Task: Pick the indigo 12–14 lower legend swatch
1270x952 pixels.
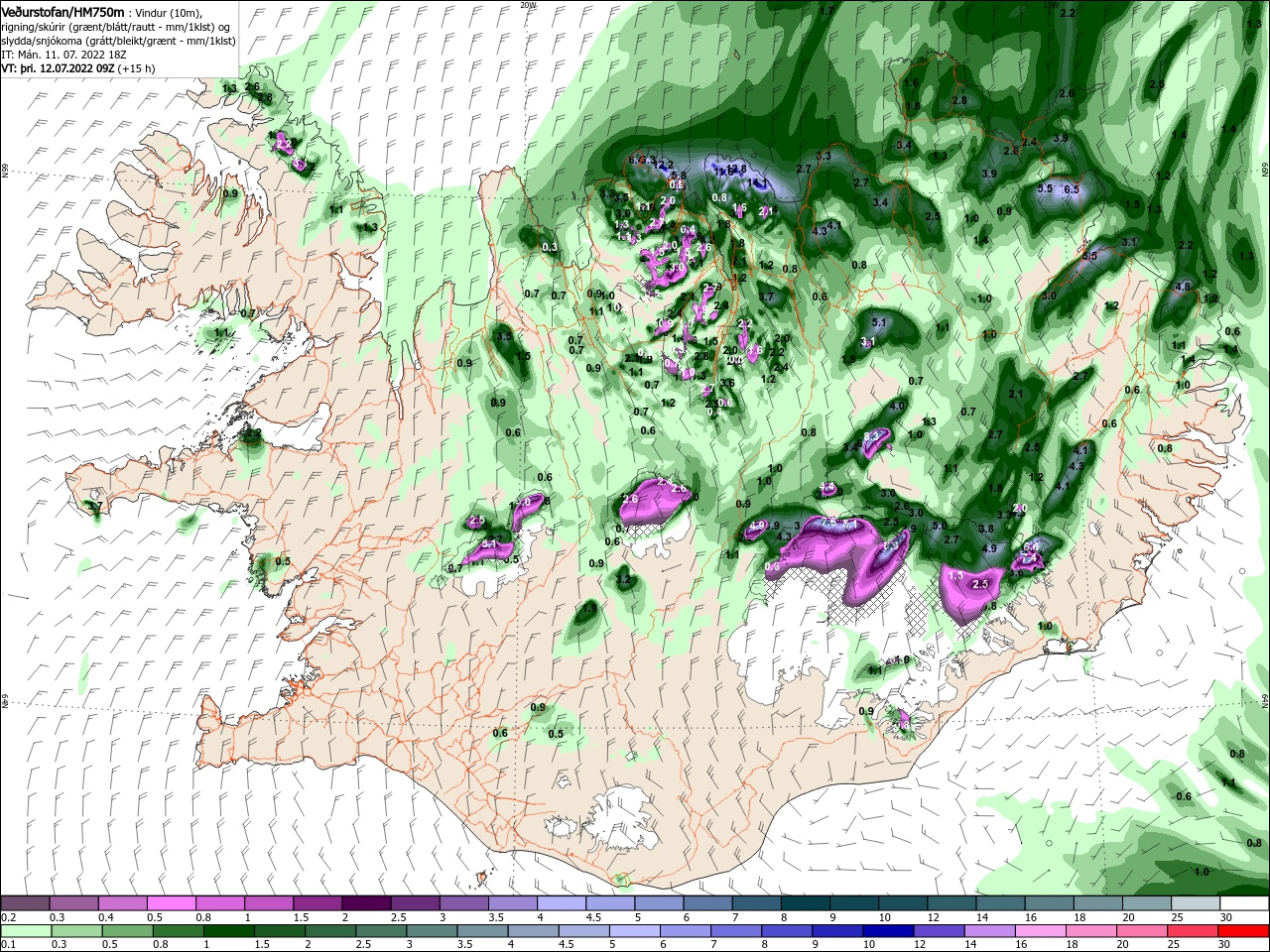Action: (940, 931)
